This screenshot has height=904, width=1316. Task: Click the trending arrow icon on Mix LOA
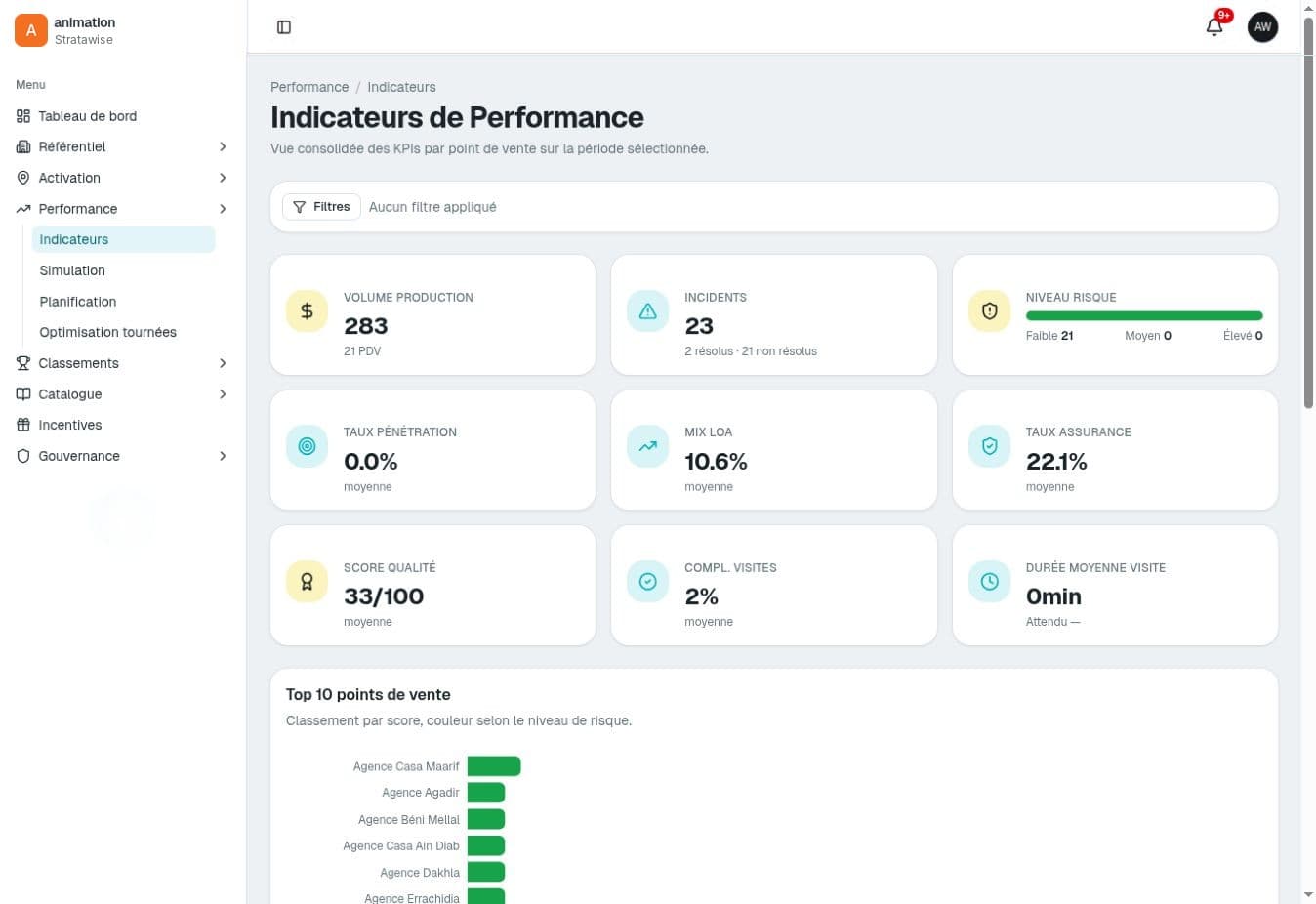(647, 446)
